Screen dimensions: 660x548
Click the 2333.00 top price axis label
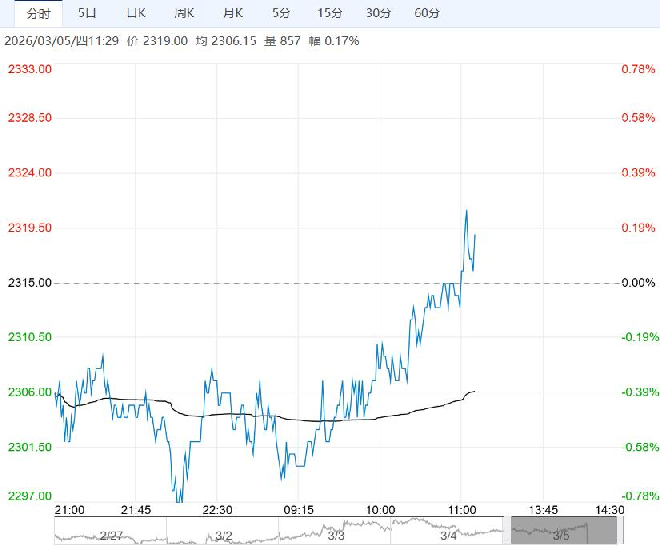pos(30,69)
